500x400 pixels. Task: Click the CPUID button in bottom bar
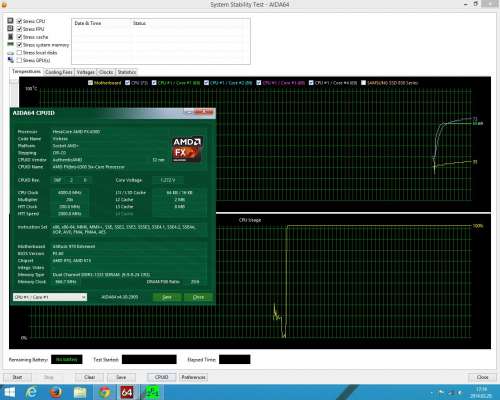pyautogui.click(x=161, y=377)
